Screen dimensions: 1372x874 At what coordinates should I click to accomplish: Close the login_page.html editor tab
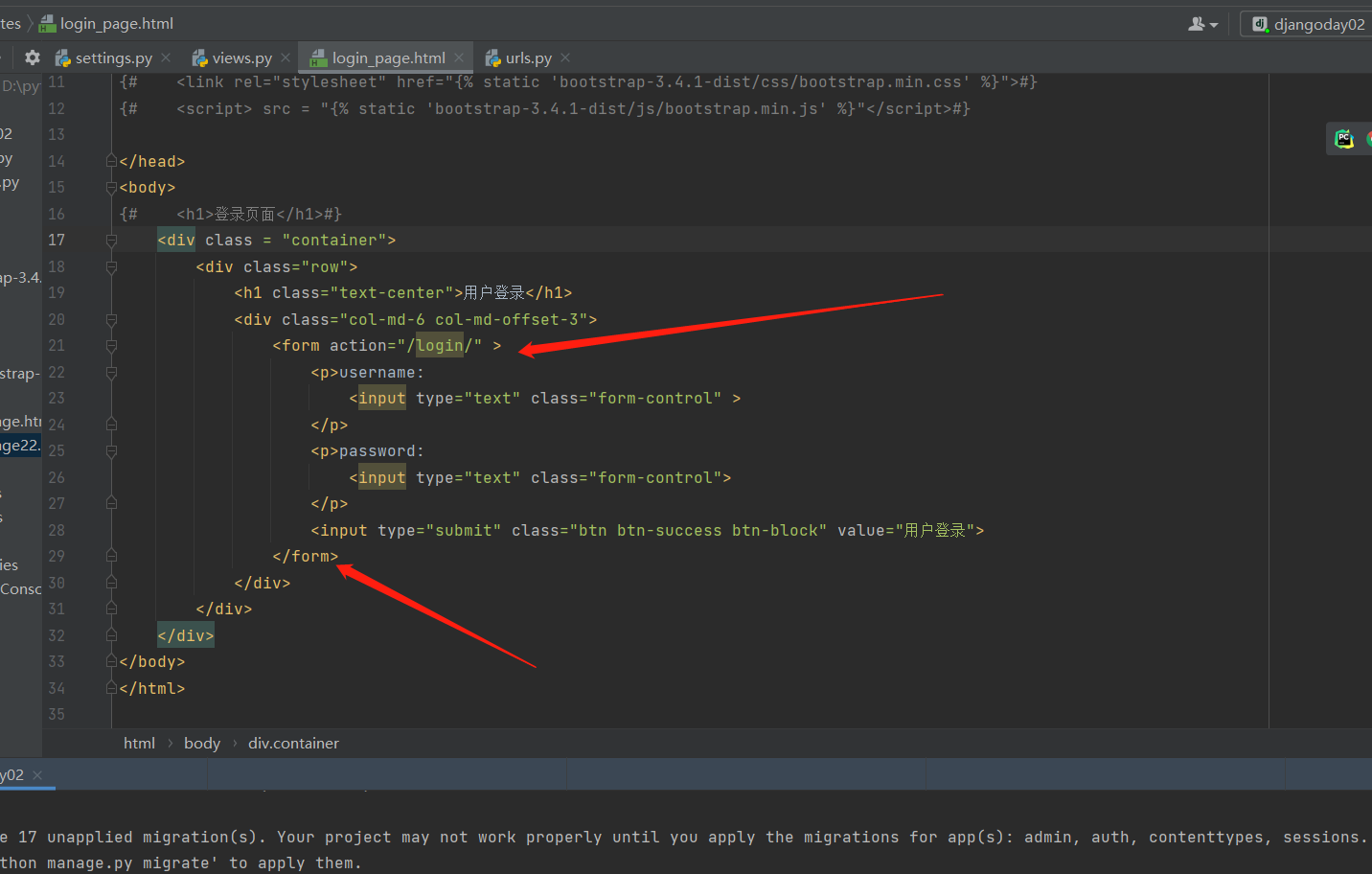(x=459, y=57)
